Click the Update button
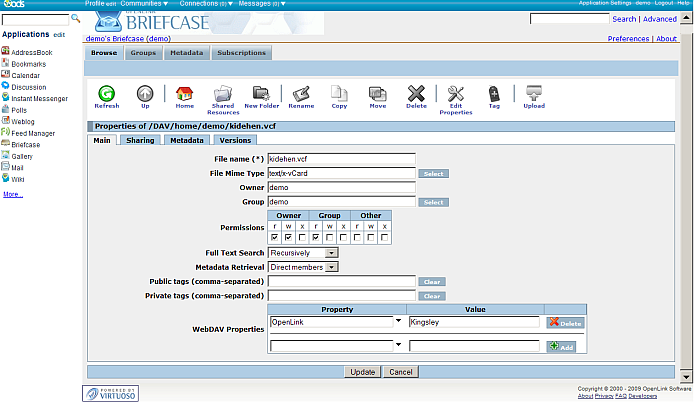This screenshot has width=700, height=413. pyautogui.click(x=362, y=372)
